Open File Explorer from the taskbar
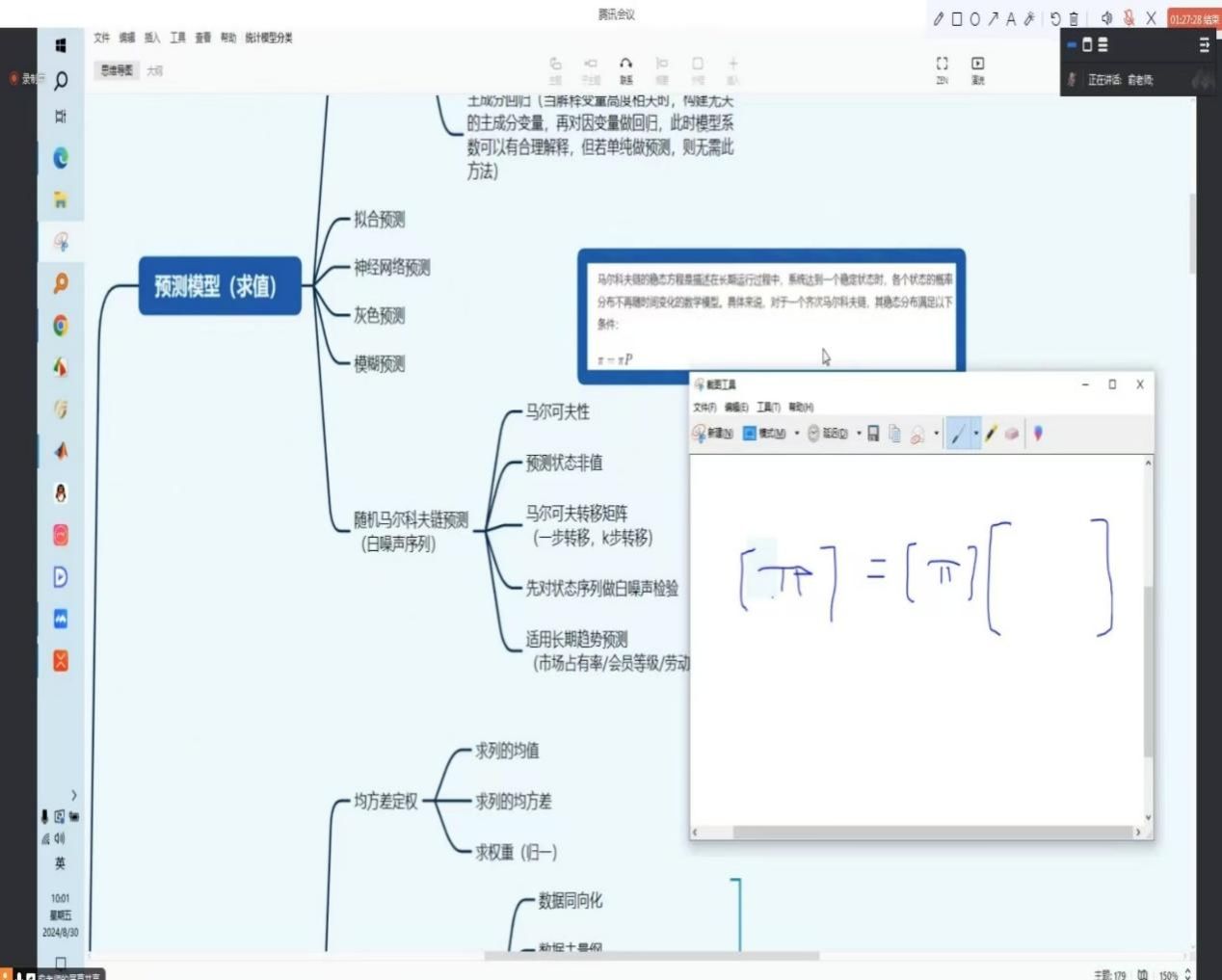Screen dimensions: 1222x980 (x=61, y=200)
